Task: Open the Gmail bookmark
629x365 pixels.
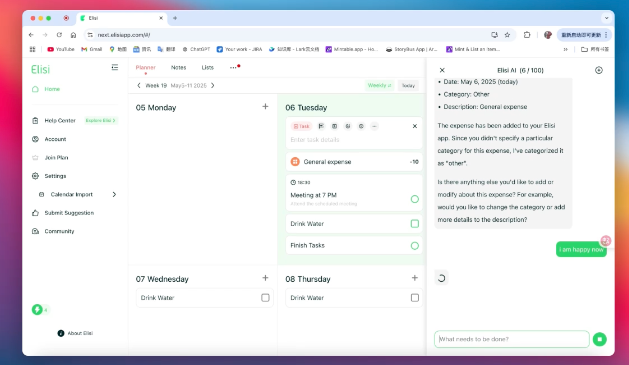Action: (x=91, y=49)
